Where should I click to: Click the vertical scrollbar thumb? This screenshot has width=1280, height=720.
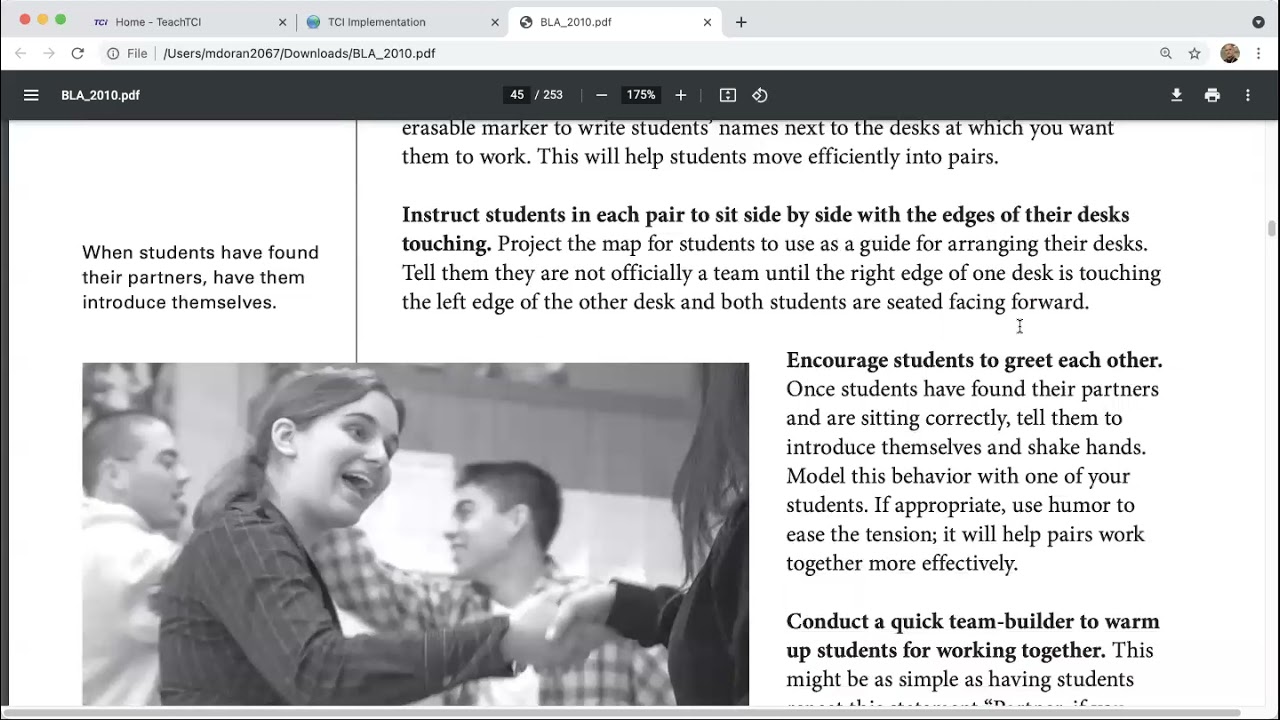pyautogui.click(x=1272, y=228)
